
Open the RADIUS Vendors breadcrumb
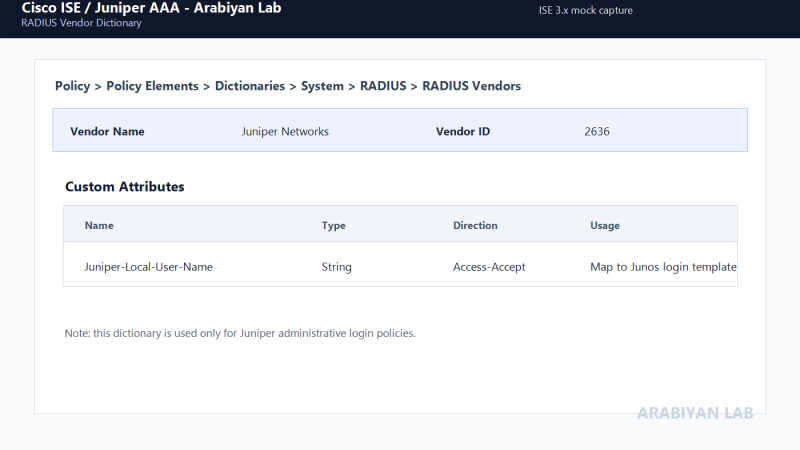point(471,86)
